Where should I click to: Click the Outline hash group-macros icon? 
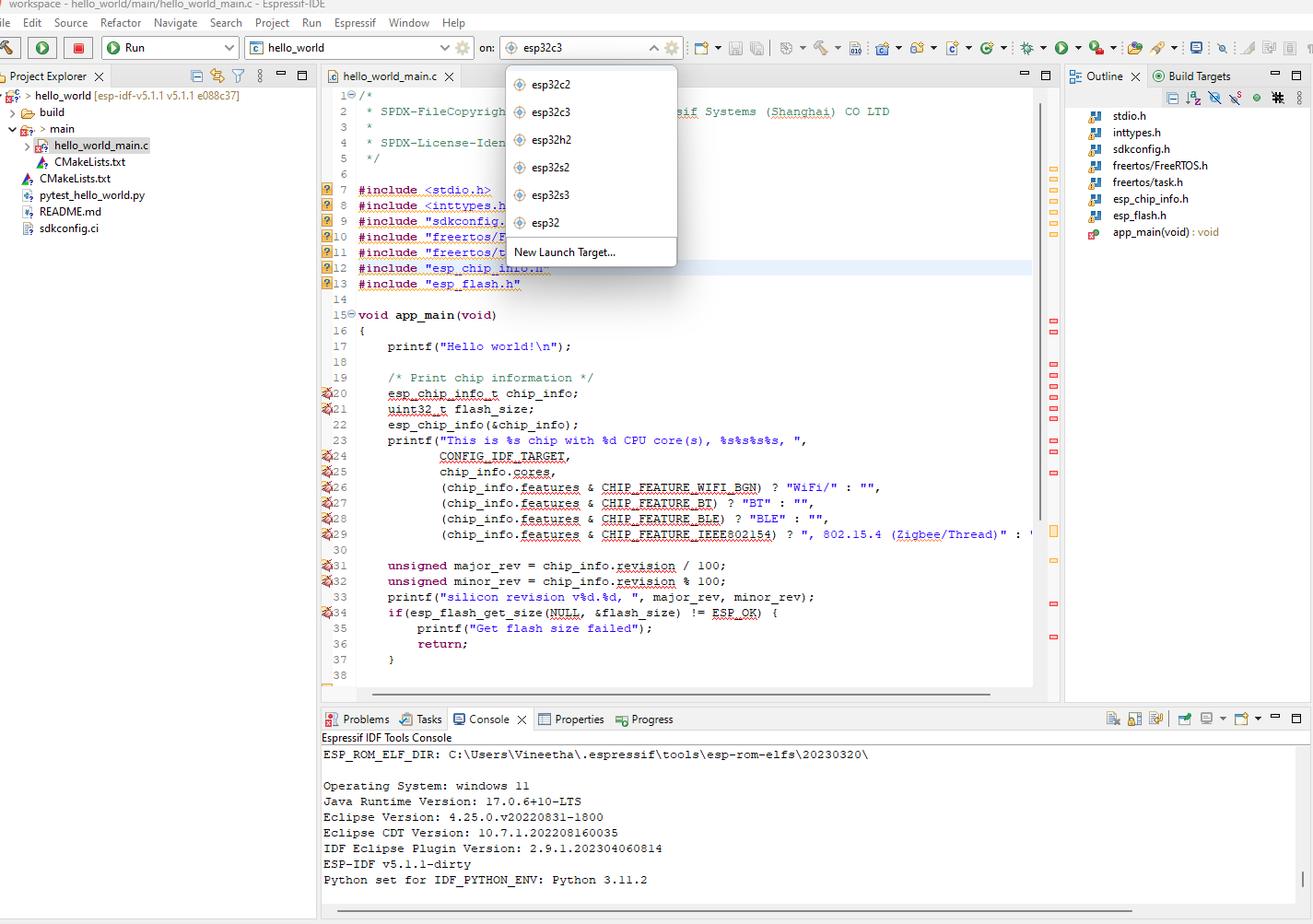point(1278,98)
